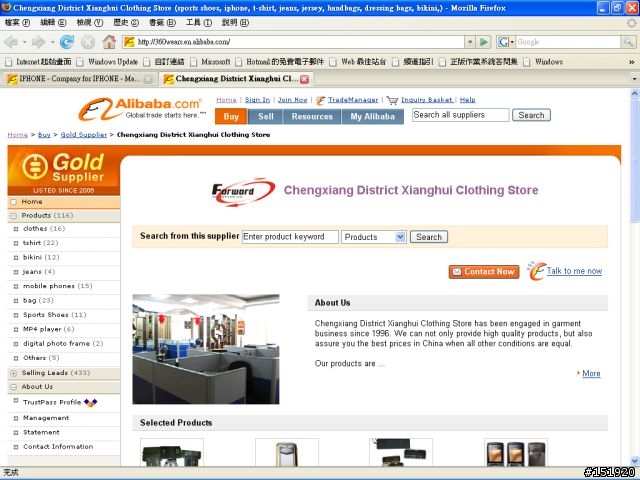640x480 pixels.
Task: Collapse the Products section in the sidebar
Action: 13,216
